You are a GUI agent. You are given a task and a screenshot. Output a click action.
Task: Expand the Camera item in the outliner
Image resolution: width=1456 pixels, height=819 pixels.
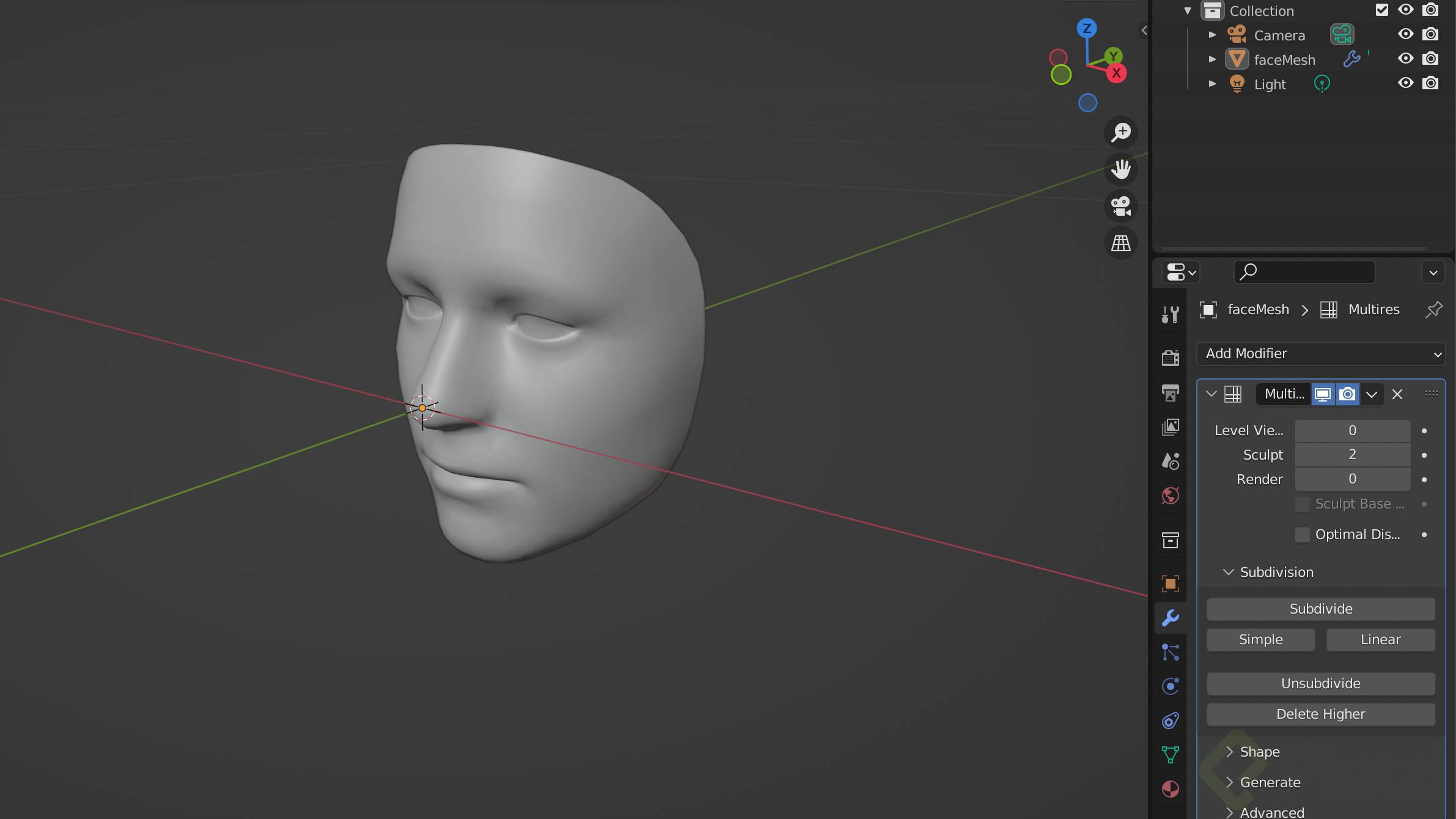[x=1213, y=35]
